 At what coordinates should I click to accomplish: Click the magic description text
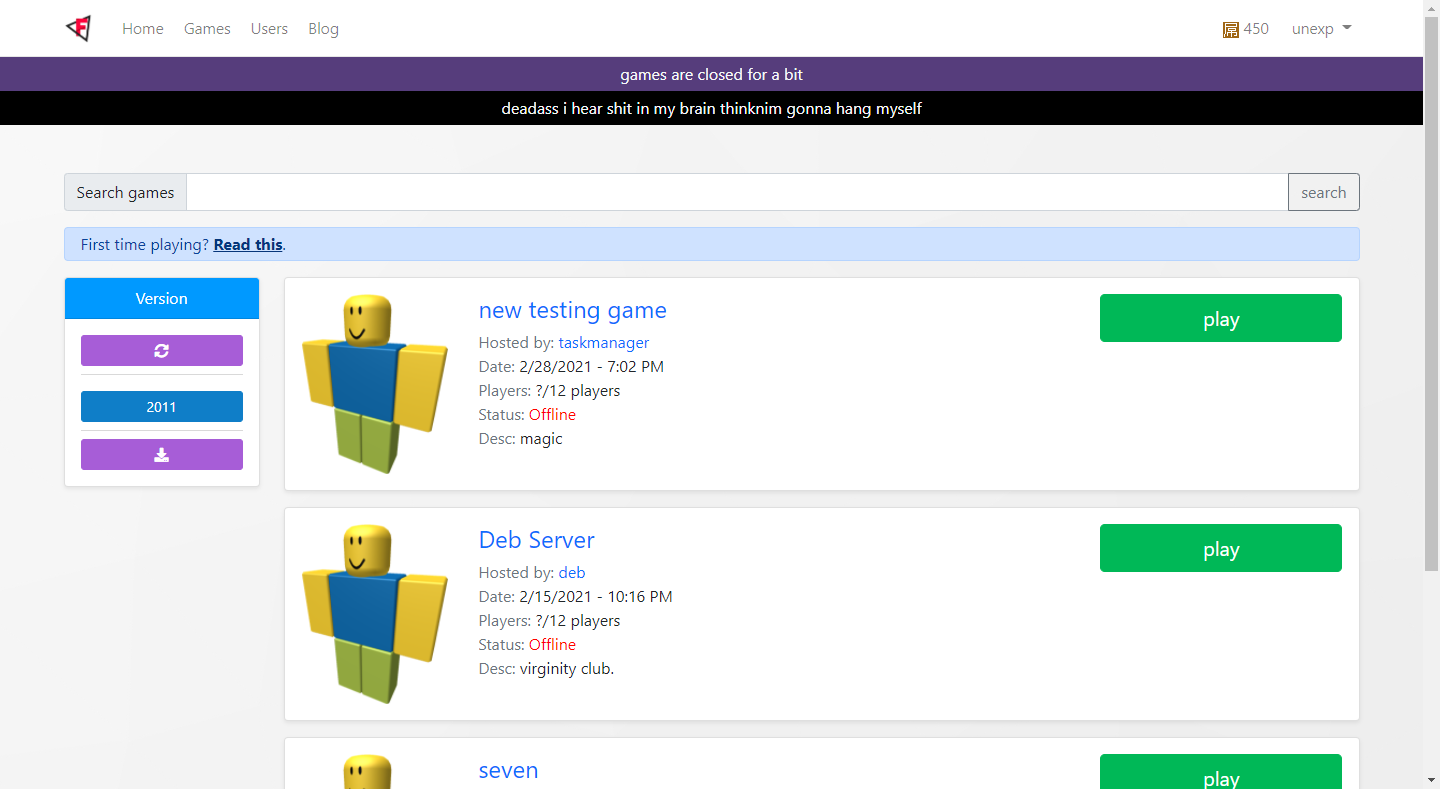(541, 439)
